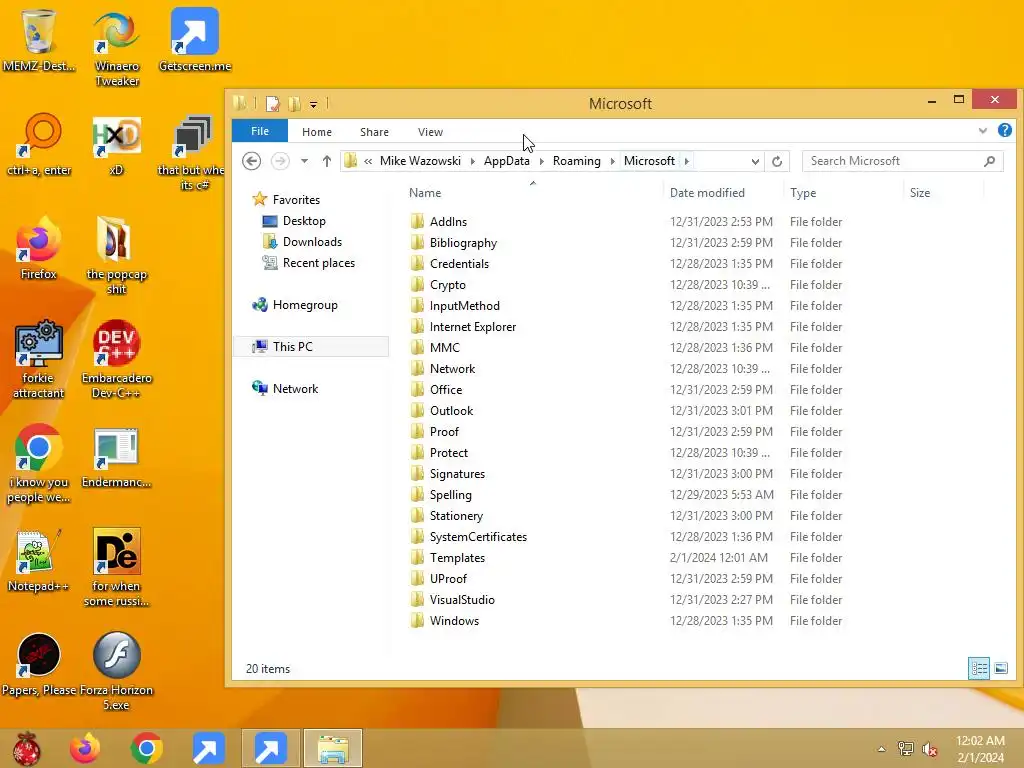The image size is (1024, 768).
Task: Click the taskbar clock showing 12:02 AM
Action: tap(980, 749)
